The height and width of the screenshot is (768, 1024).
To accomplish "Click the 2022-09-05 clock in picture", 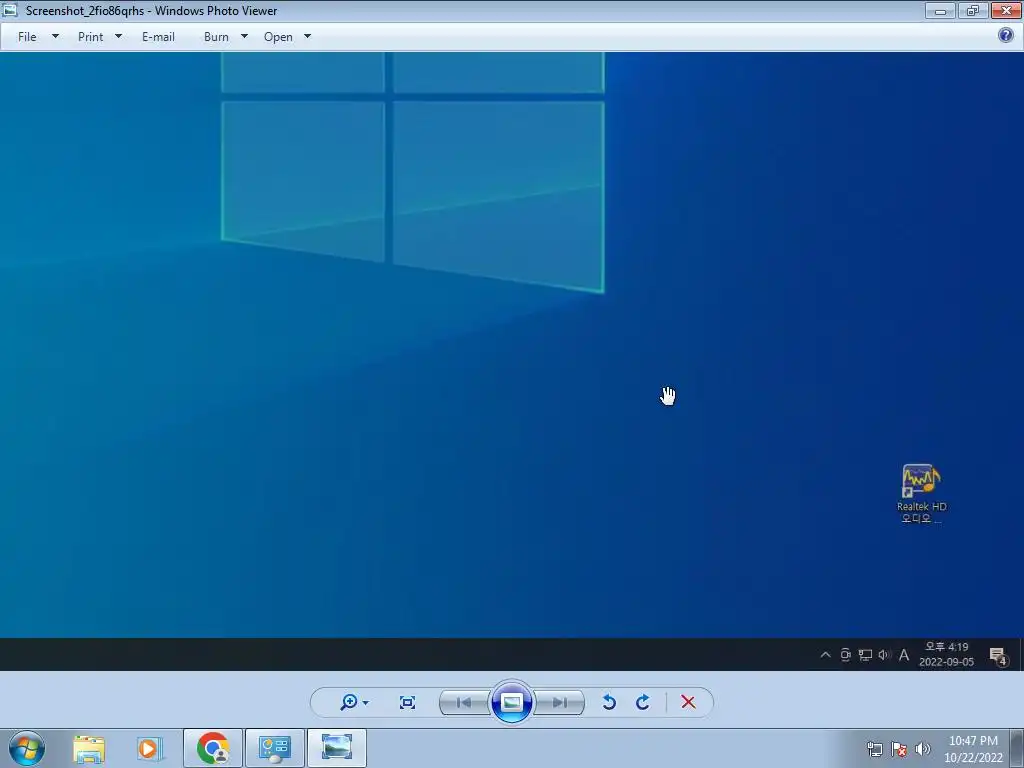I will tap(946, 654).
